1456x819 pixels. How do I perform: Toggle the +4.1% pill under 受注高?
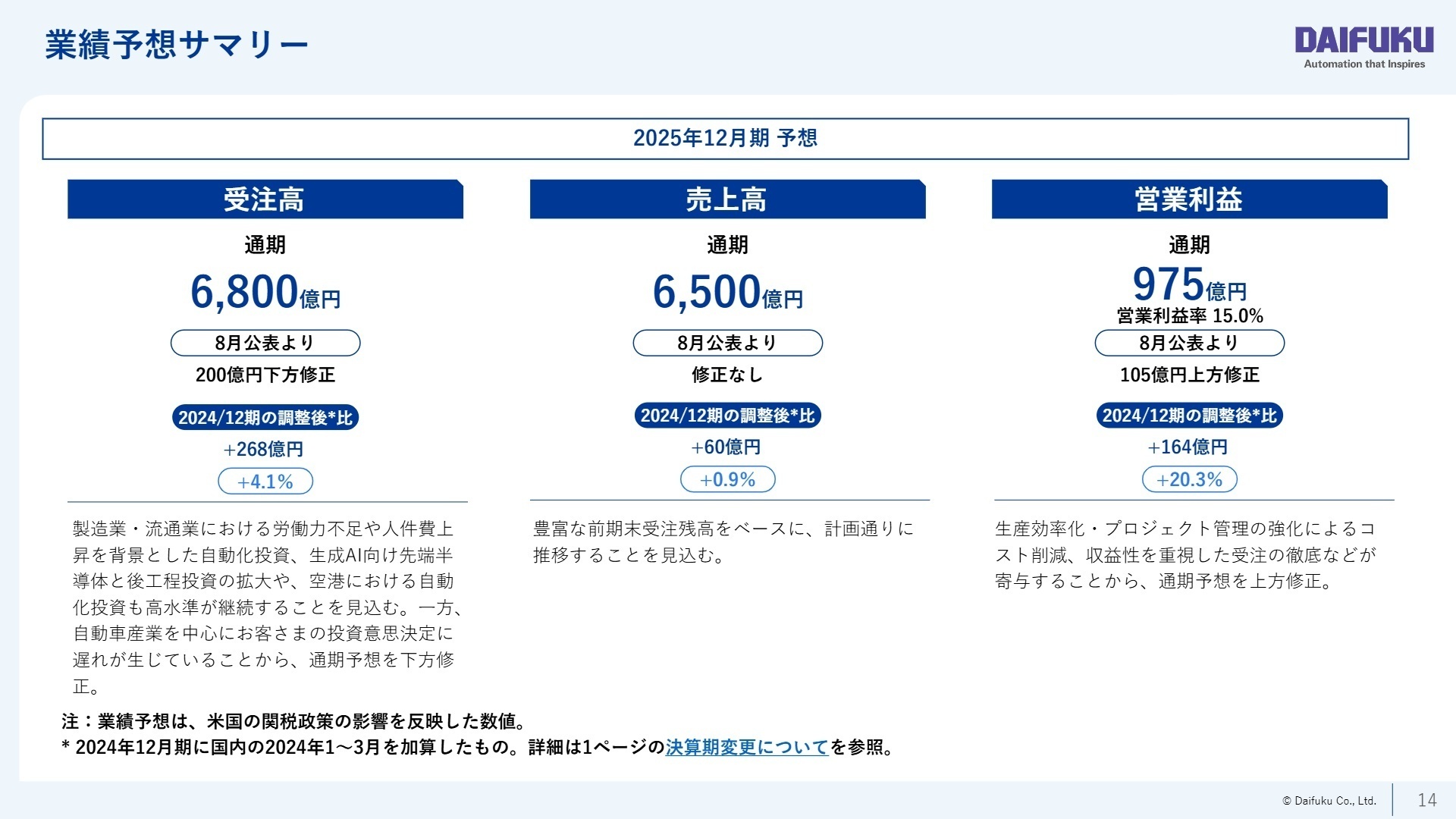[x=265, y=479]
